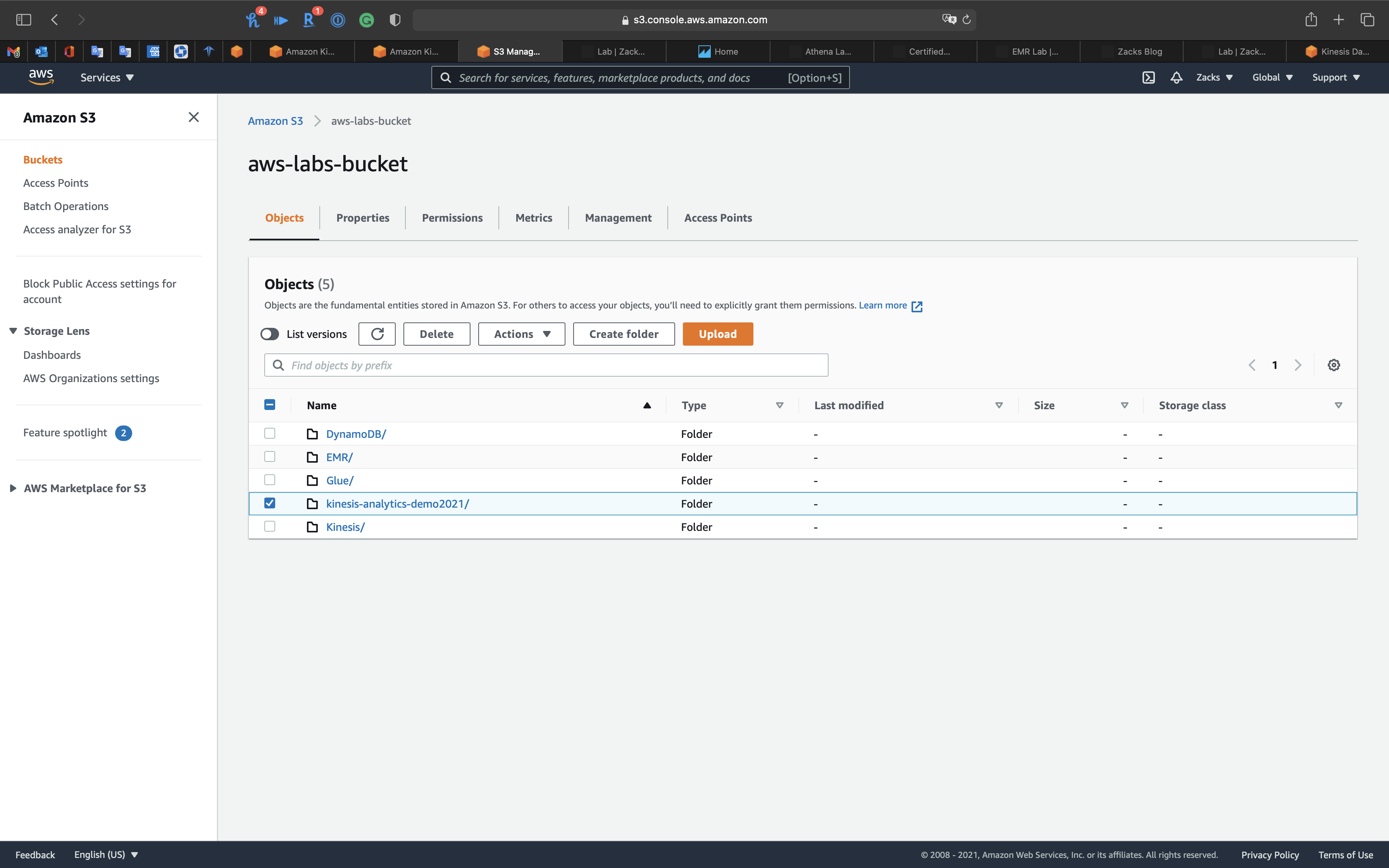Open AWS CloudShell icon in header

[1148, 77]
